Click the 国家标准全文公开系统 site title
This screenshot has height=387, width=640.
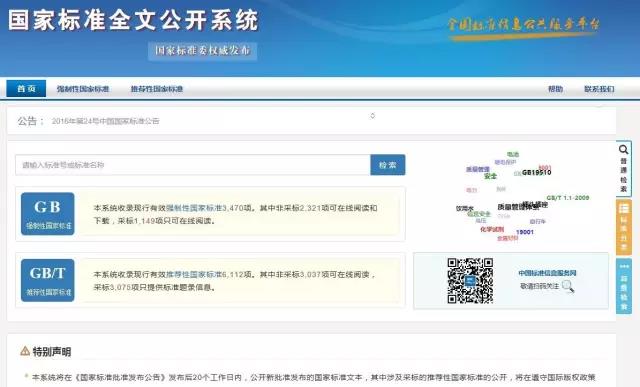[x=133, y=20]
